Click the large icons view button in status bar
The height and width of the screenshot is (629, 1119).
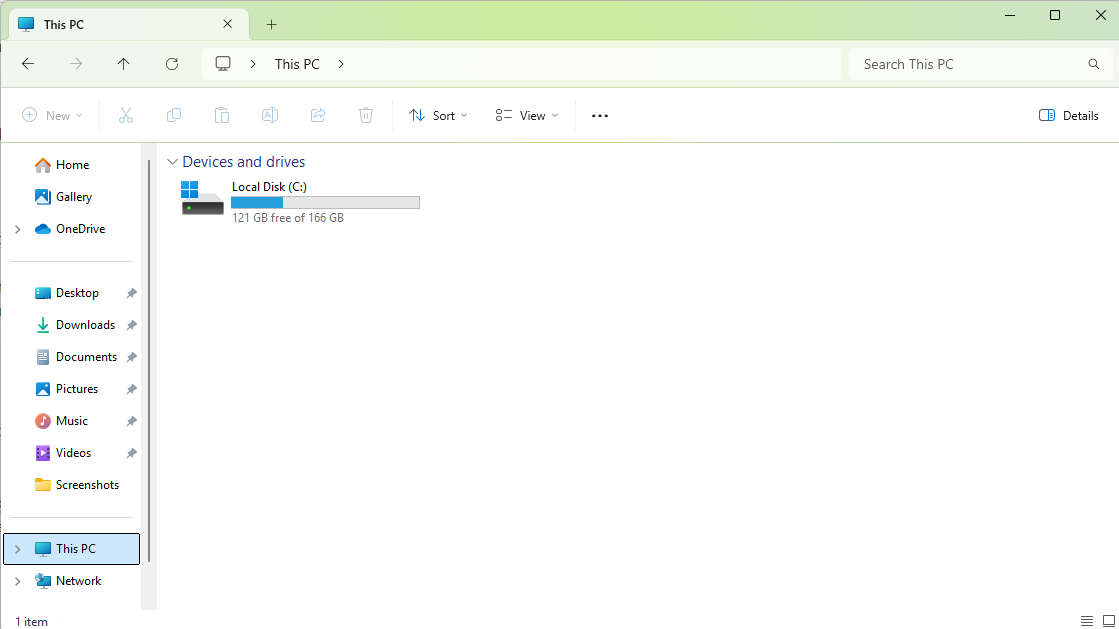point(1107,621)
